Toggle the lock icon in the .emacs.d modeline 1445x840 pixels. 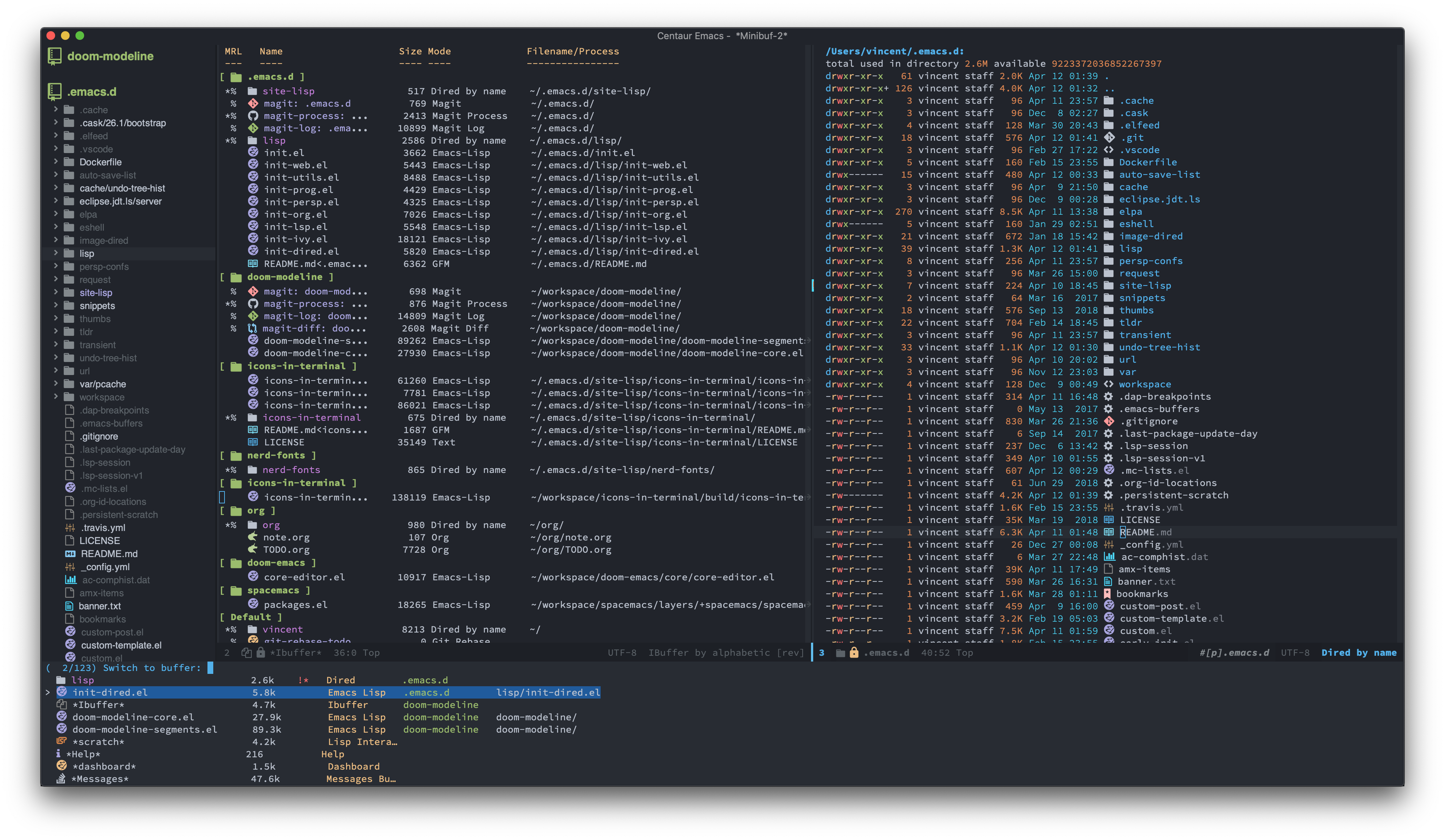[854, 652]
